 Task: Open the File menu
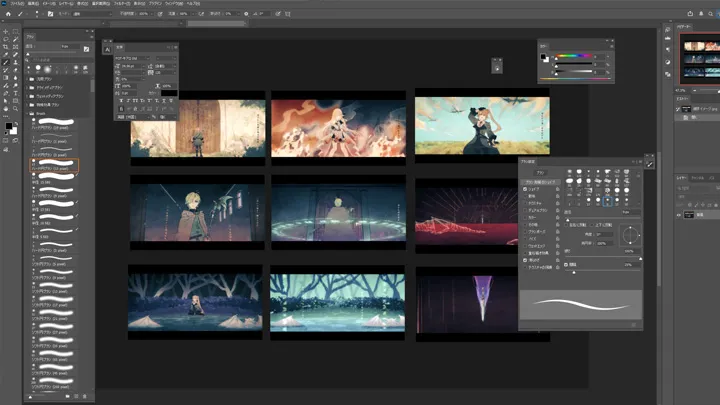coord(17,3)
